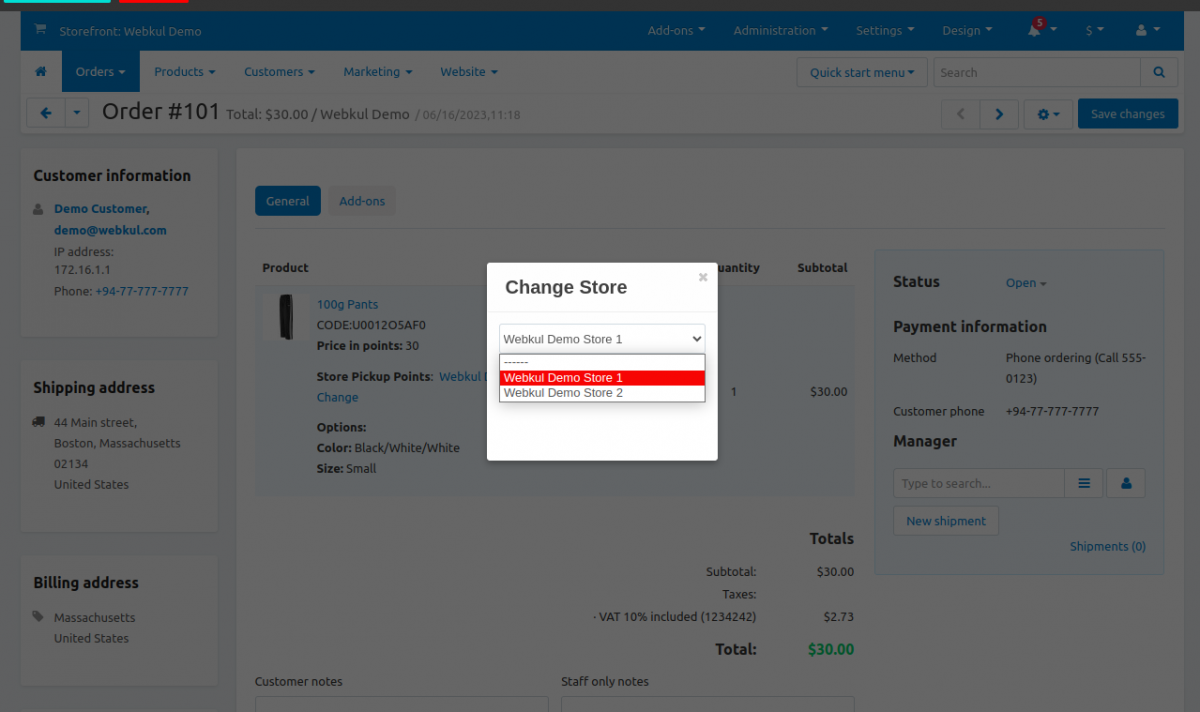This screenshot has height=712, width=1200.
Task: Open the Orders menu
Action: [x=101, y=72]
